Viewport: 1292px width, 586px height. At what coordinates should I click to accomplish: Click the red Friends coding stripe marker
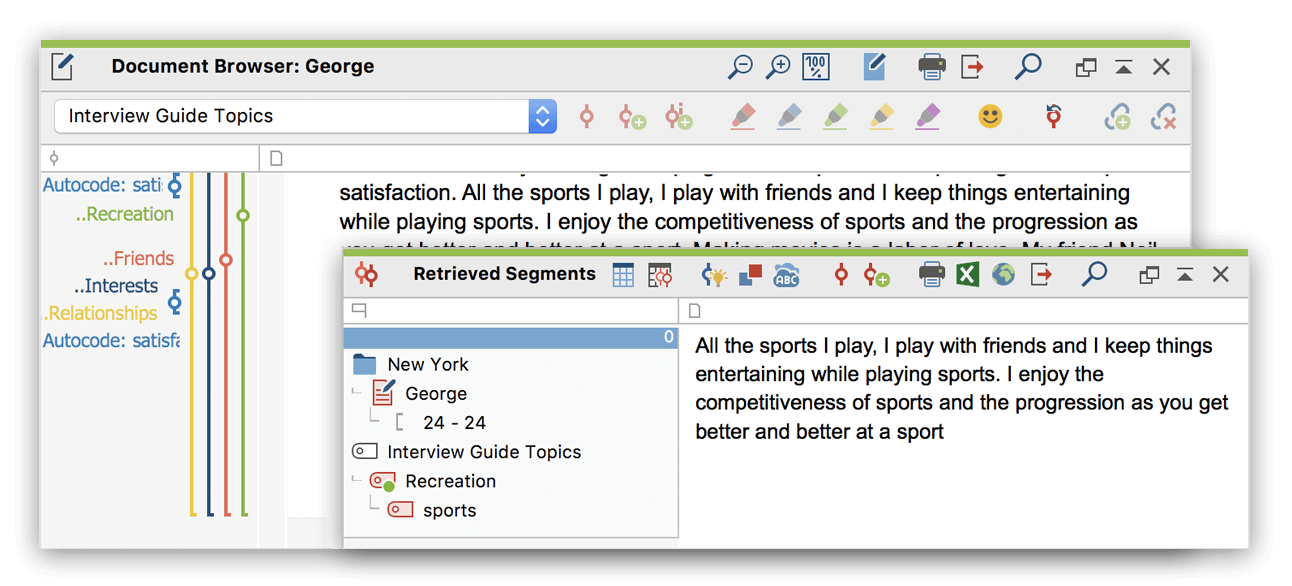point(226,260)
